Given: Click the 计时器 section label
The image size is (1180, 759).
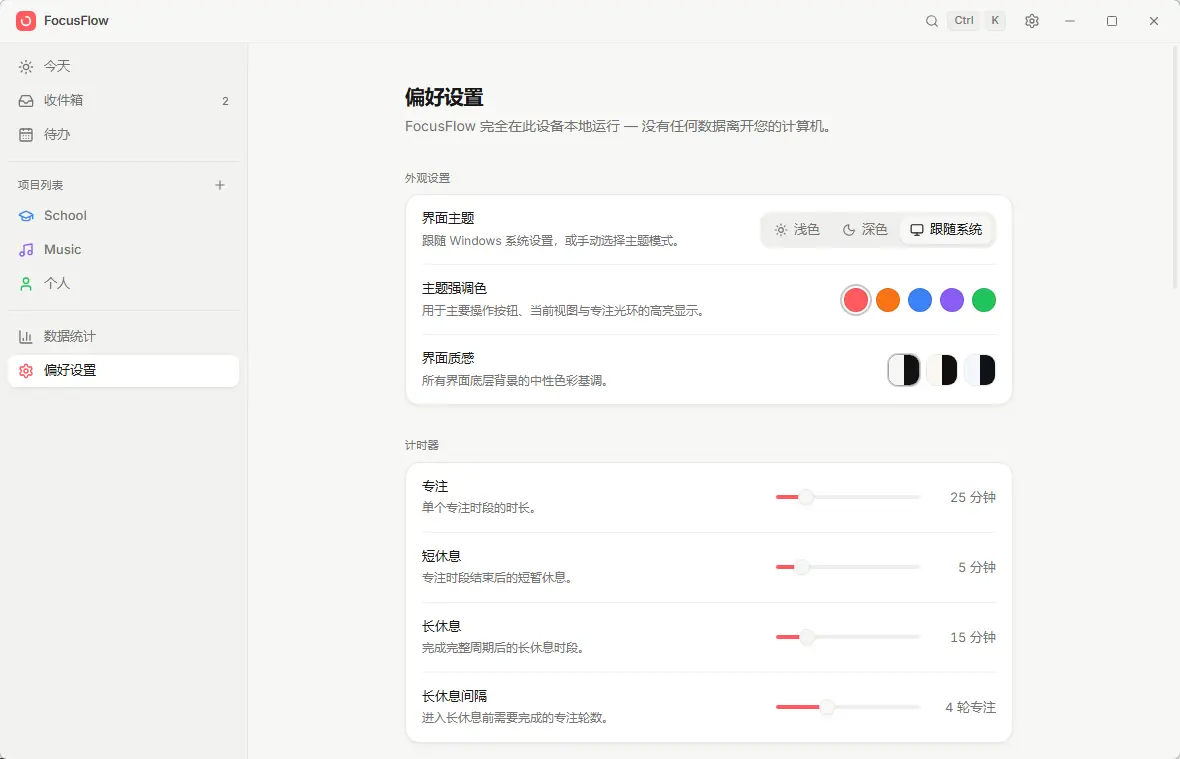Looking at the screenshot, I should coord(421,445).
